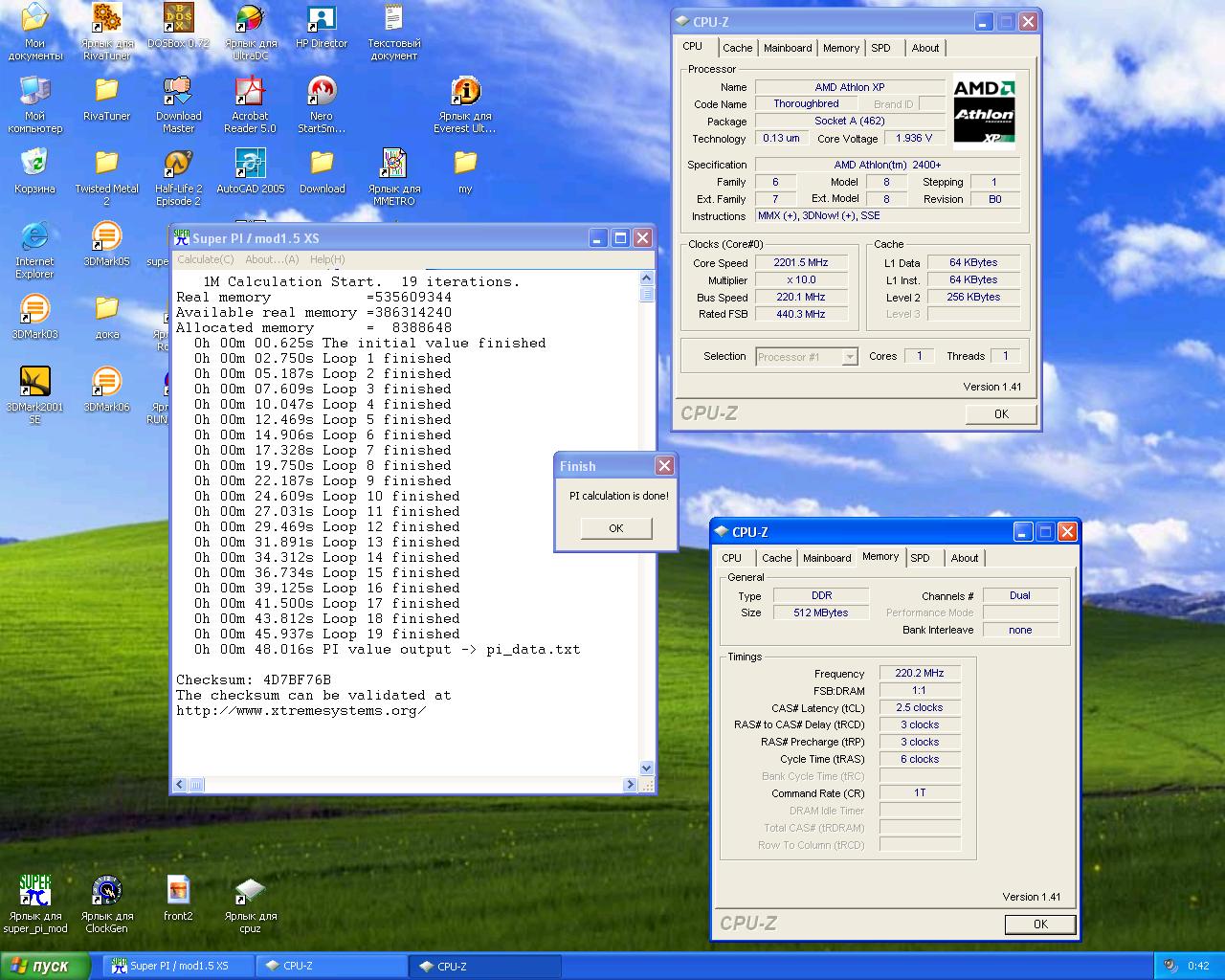Image resolution: width=1225 pixels, height=980 pixels.
Task: Open the Twisted Metal 2 folder icon
Action: pos(106,163)
